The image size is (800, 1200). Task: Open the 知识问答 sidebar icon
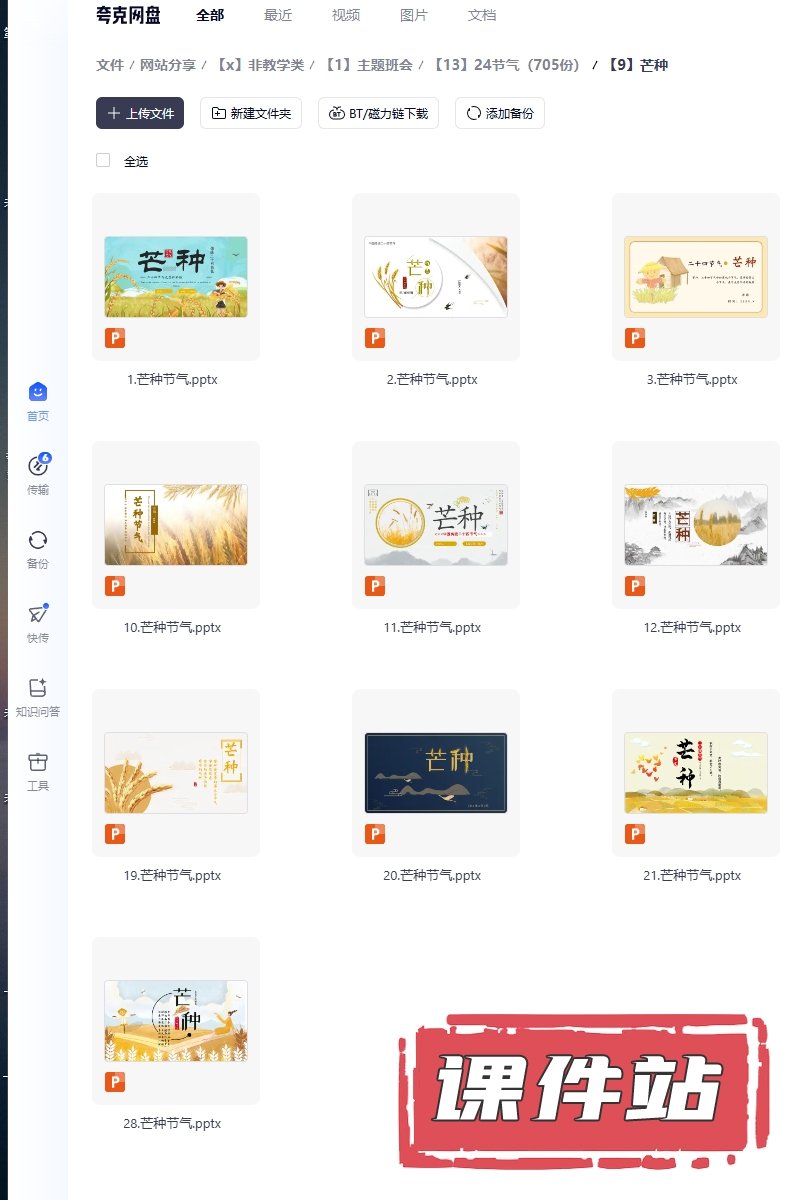(x=38, y=688)
